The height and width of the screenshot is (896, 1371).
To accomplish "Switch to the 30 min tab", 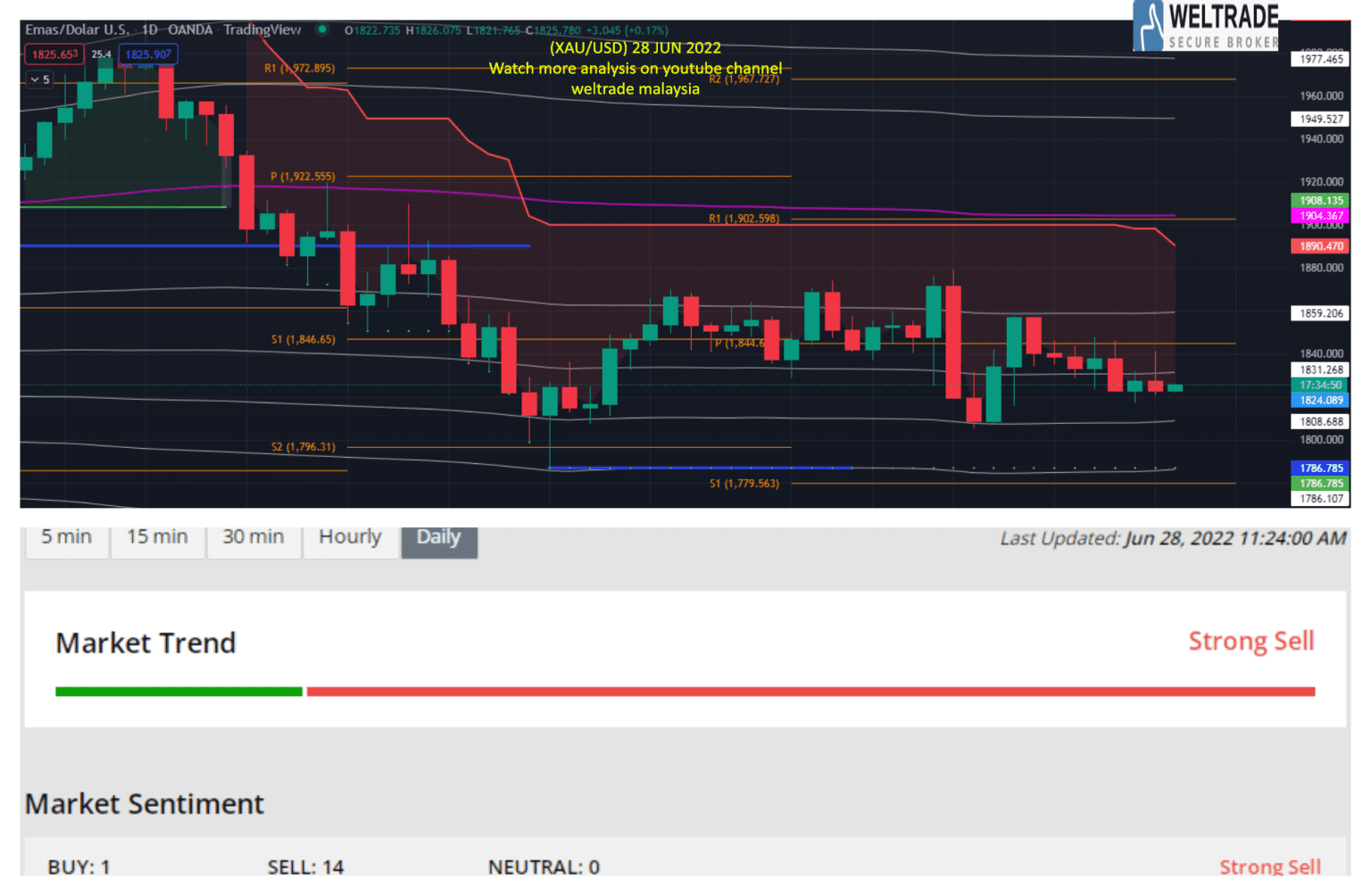I will tap(253, 538).
